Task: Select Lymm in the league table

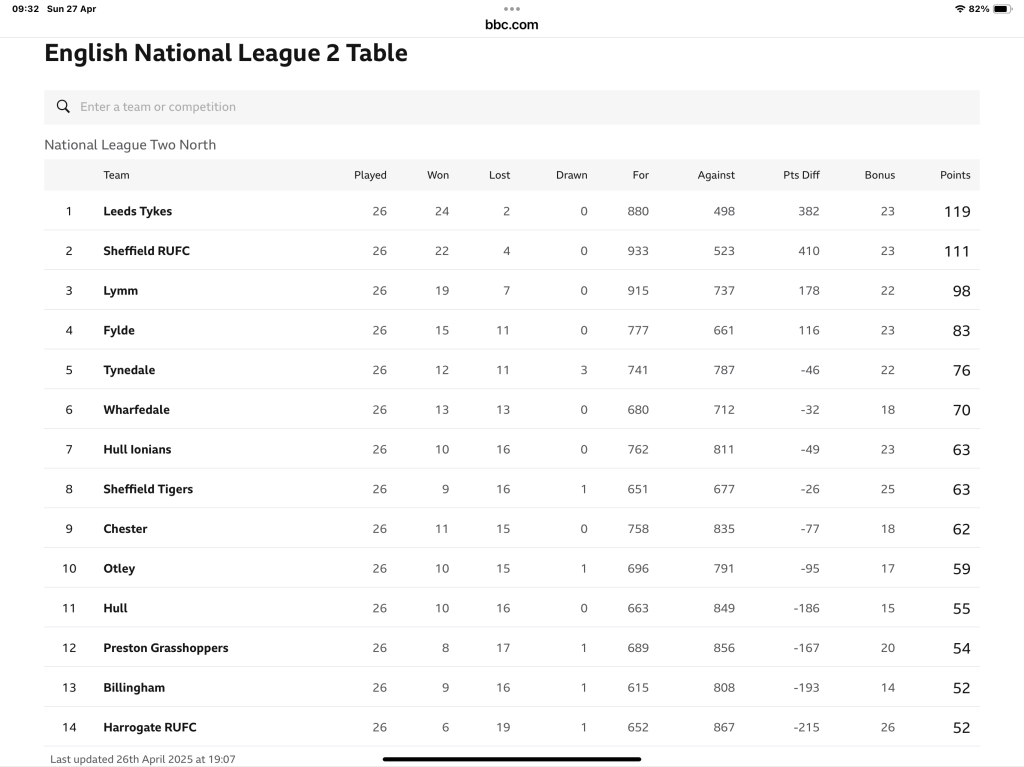Action: [120, 291]
